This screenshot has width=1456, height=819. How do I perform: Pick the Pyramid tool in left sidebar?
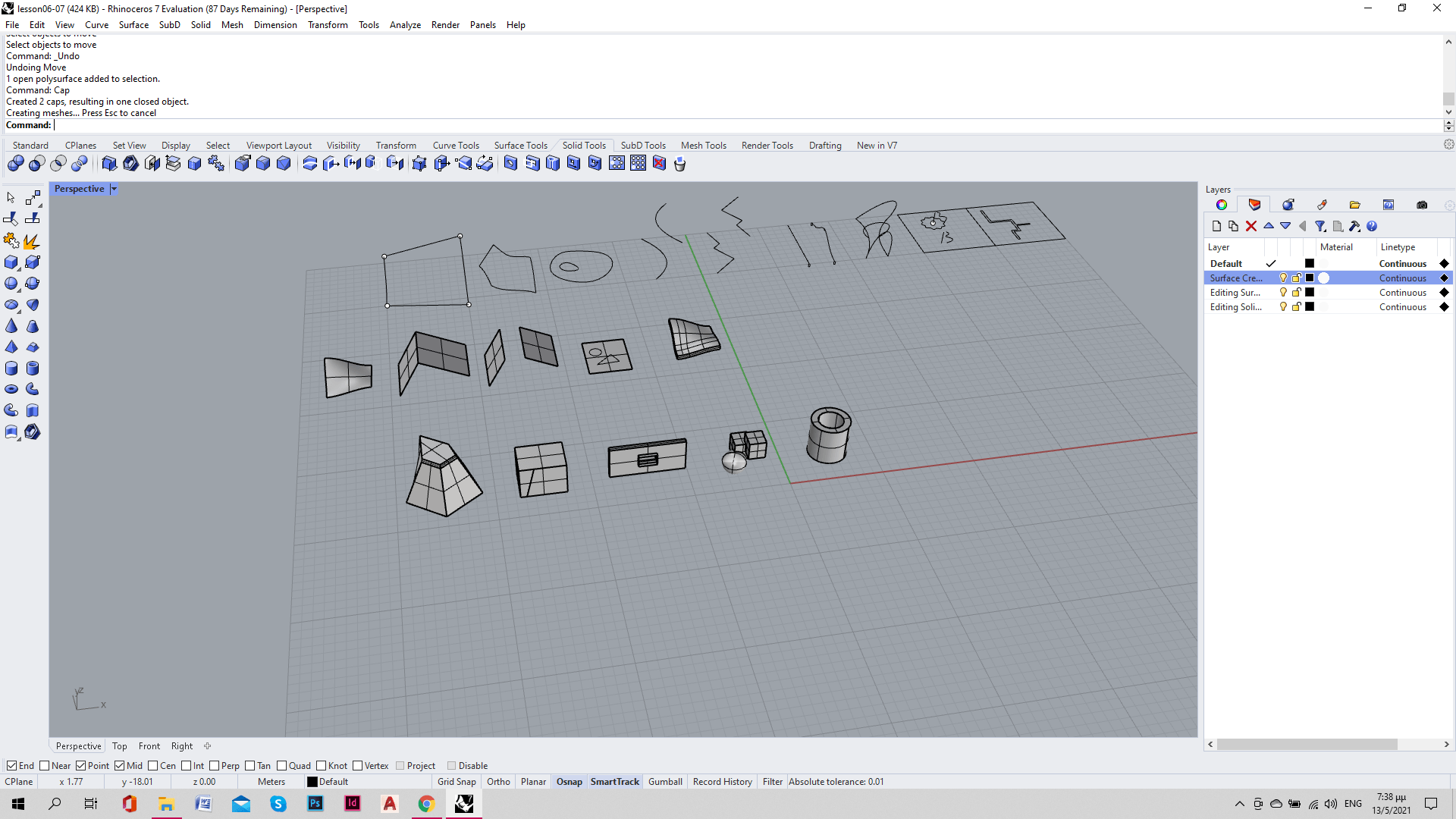tap(11, 347)
